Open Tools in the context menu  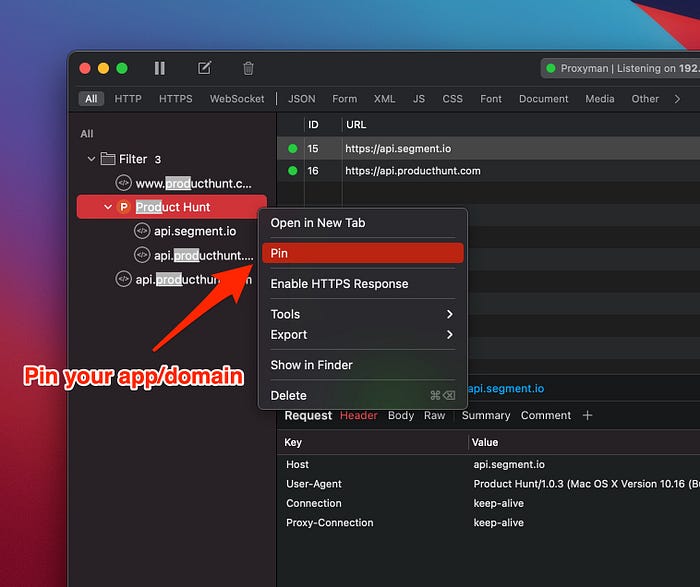363,314
